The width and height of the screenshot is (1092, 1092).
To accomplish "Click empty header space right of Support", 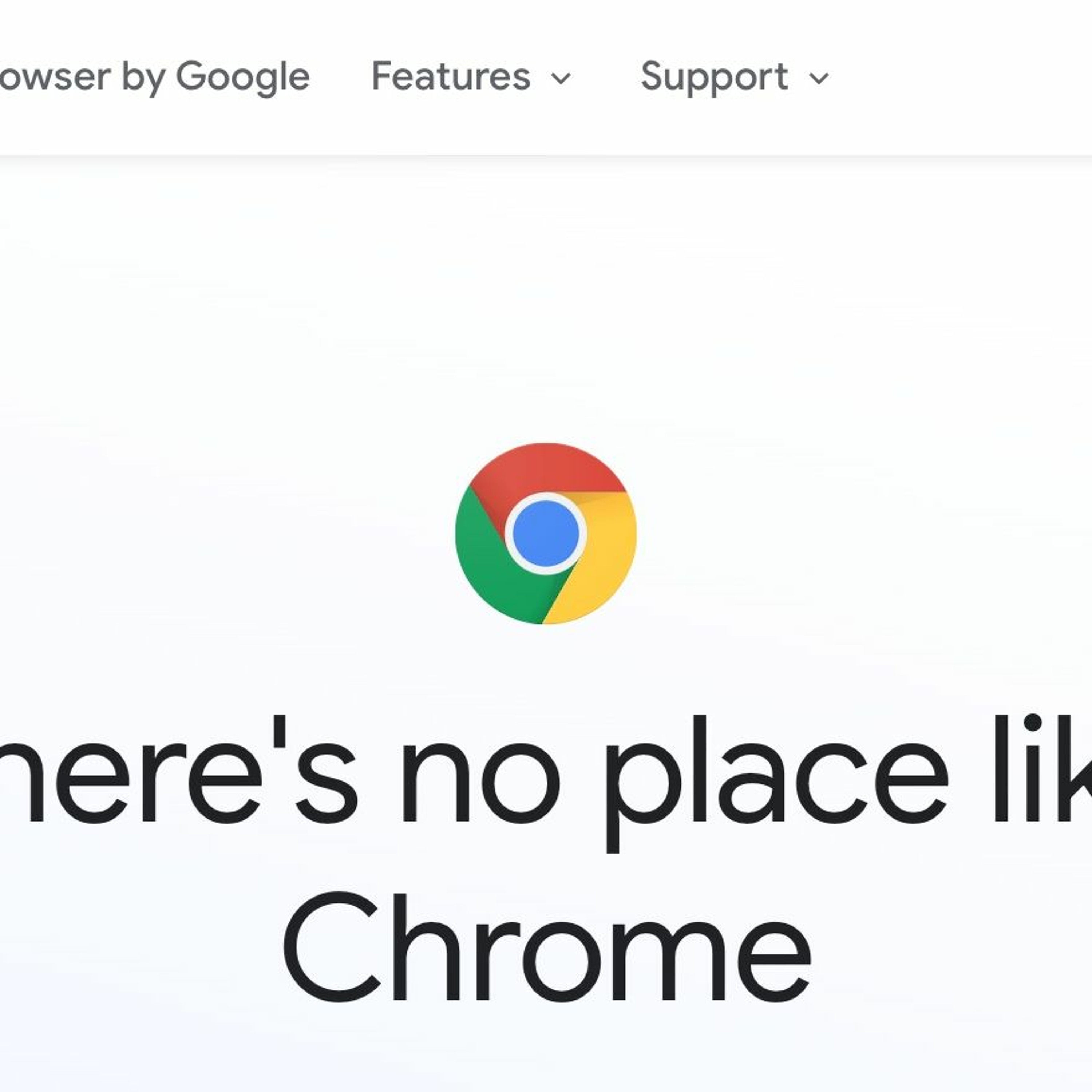I will (x=961, y=76).
